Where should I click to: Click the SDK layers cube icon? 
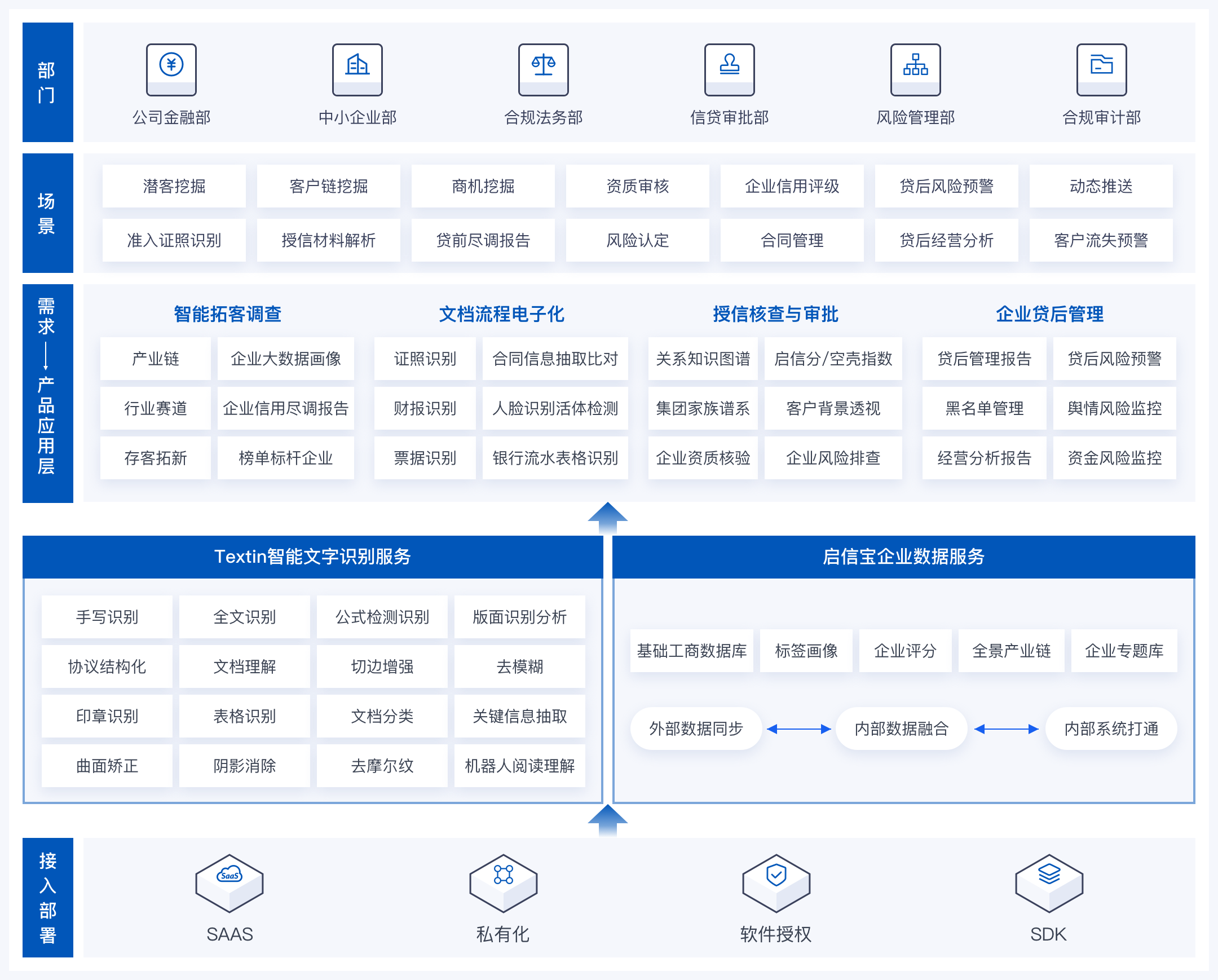(x=1048, y=882)
